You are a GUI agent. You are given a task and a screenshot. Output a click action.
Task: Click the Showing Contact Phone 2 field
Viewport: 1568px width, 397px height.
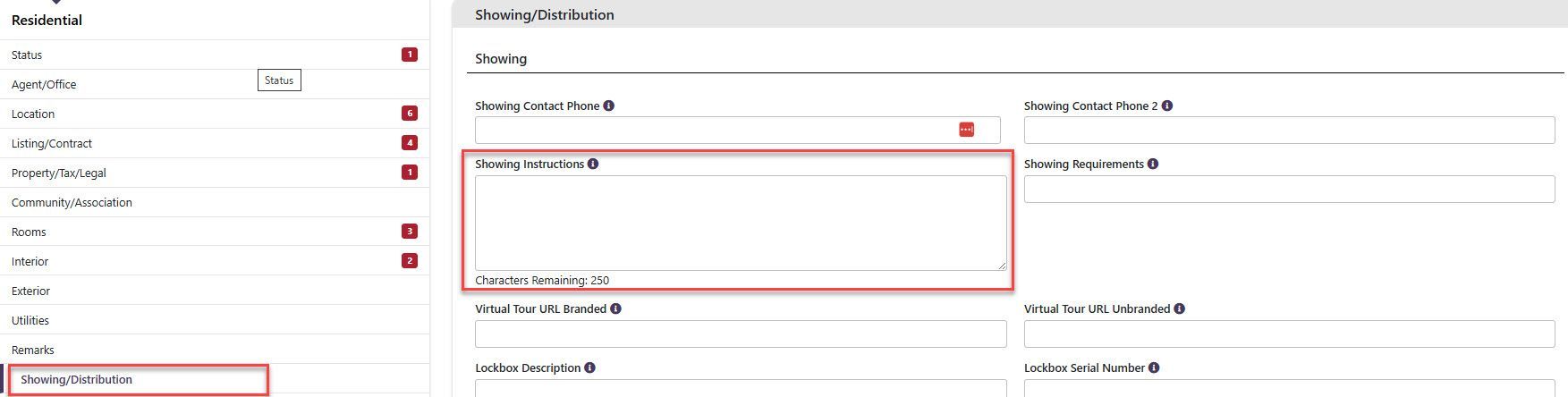point(1289,130)
